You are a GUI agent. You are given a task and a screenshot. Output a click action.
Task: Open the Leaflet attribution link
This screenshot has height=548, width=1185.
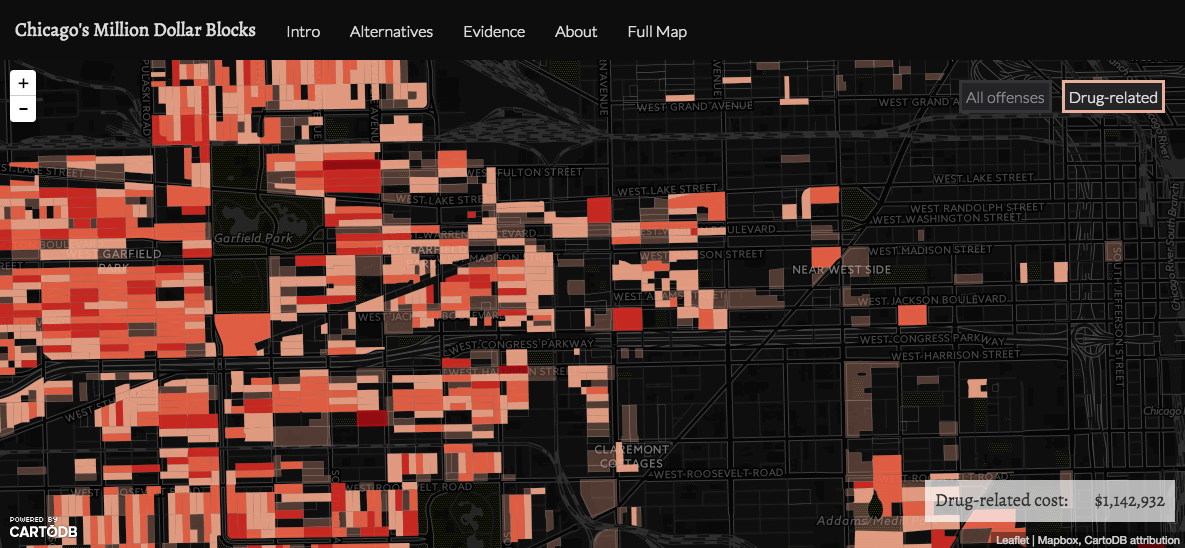tap(1013, 540)
